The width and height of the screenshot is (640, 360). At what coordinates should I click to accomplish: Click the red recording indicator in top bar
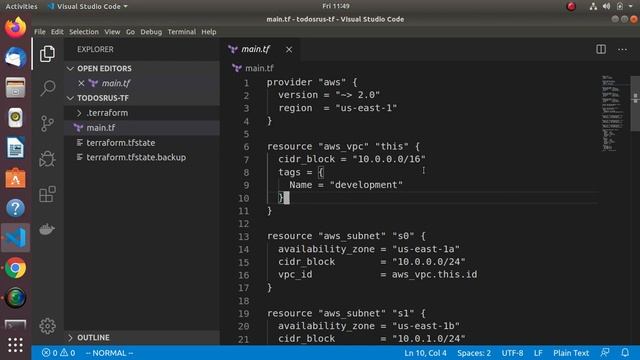point(571,6)
